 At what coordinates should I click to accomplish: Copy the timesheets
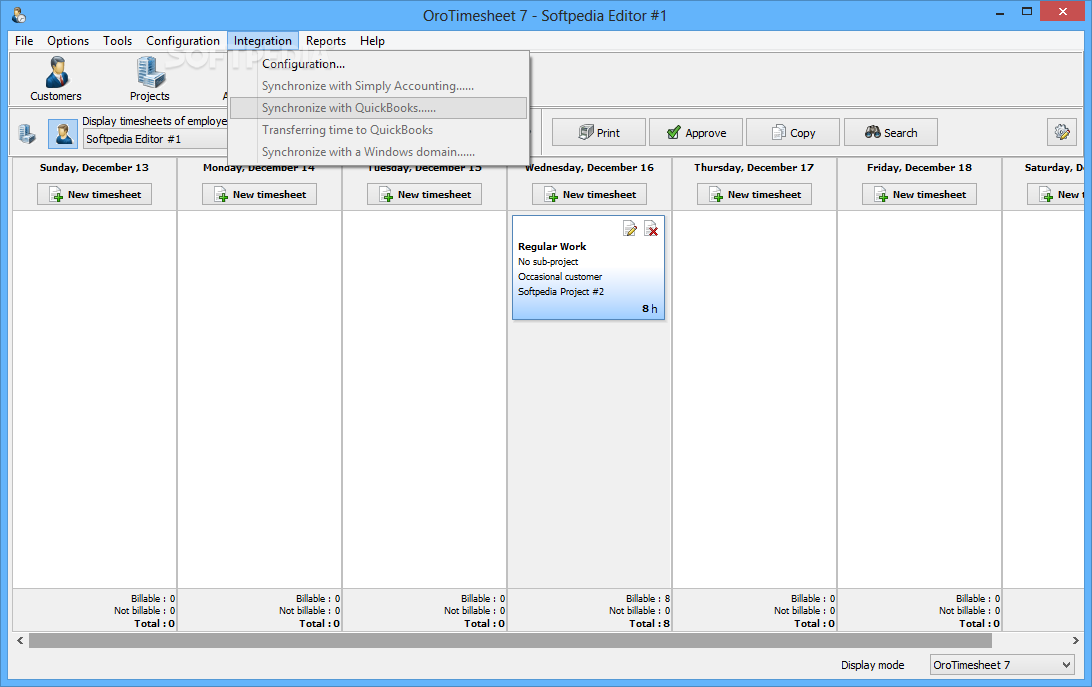point(793,132)
